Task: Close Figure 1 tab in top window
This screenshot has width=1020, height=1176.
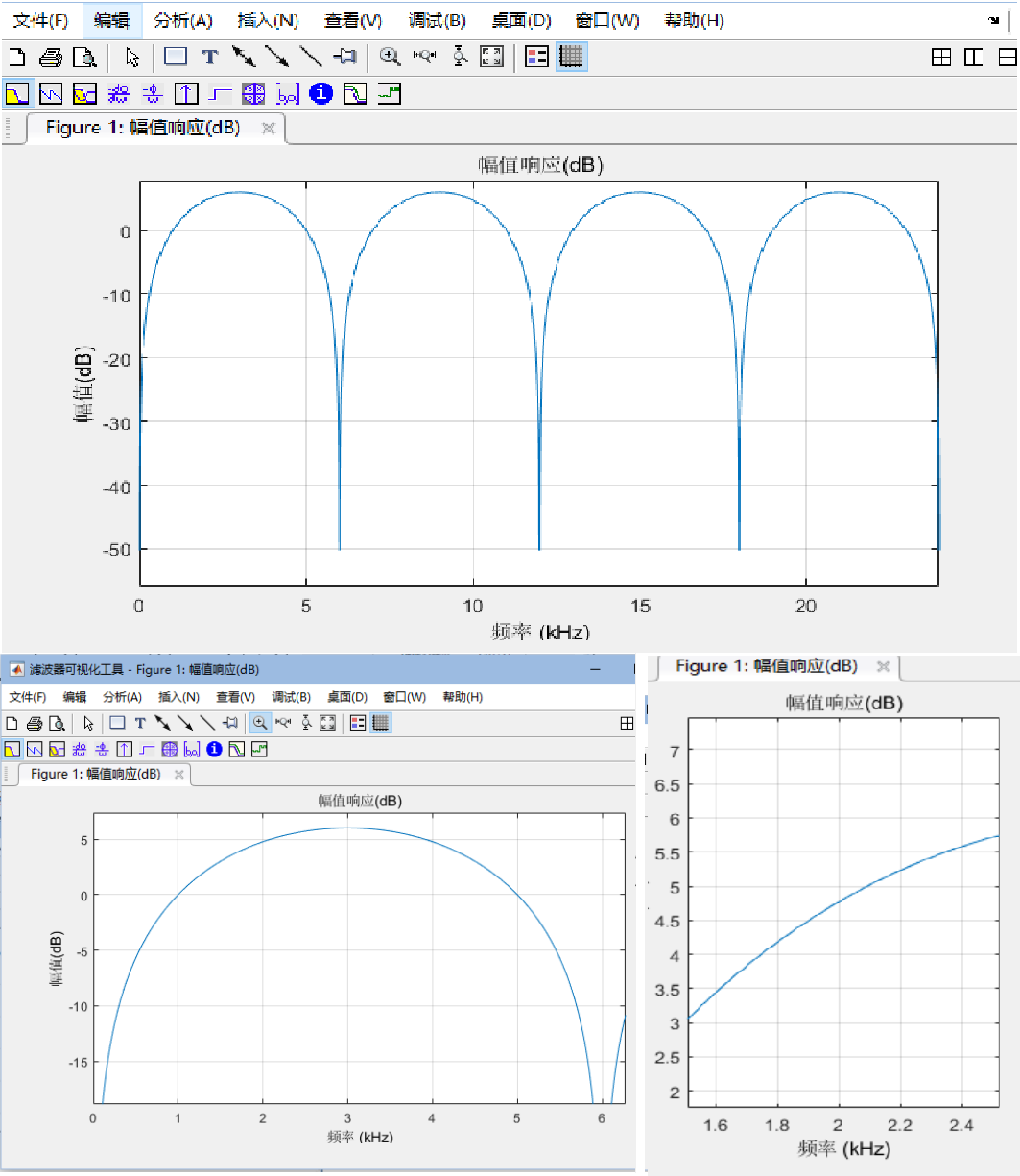Action: (x=269, y=129)
